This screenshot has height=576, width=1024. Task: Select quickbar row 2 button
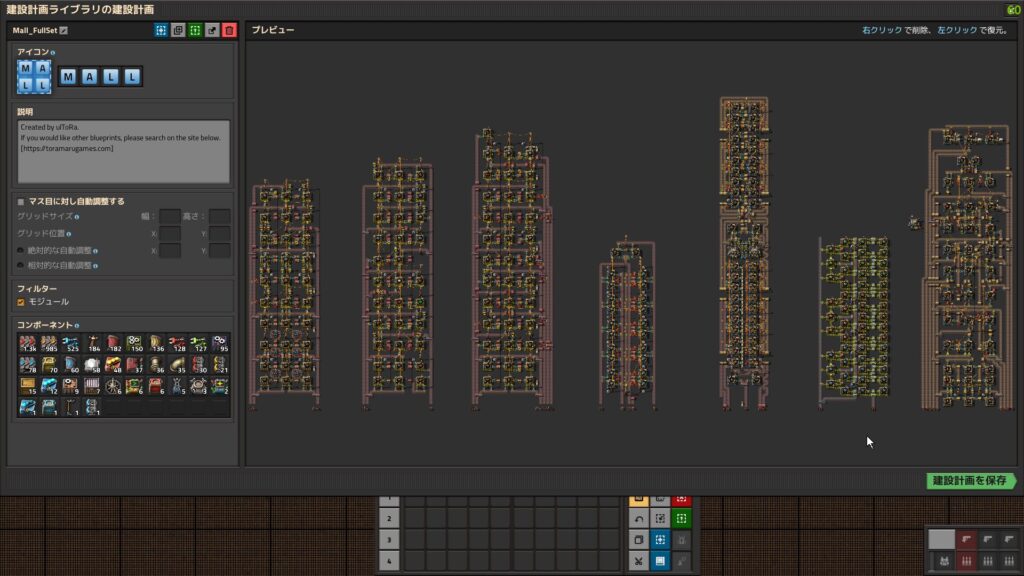pyautogui.click(x=389, y=519)
